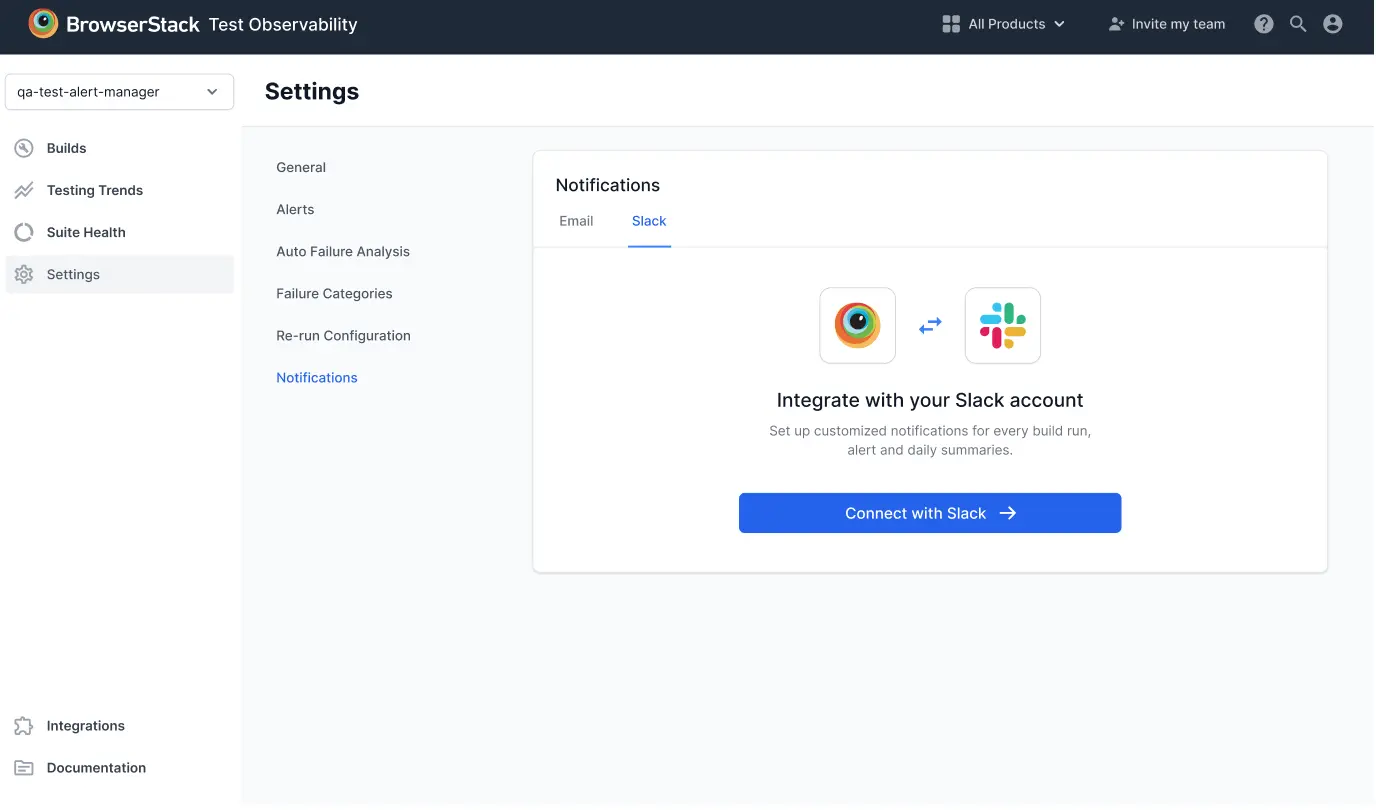Click the Notifications card heading

click(x=608, y=185)
